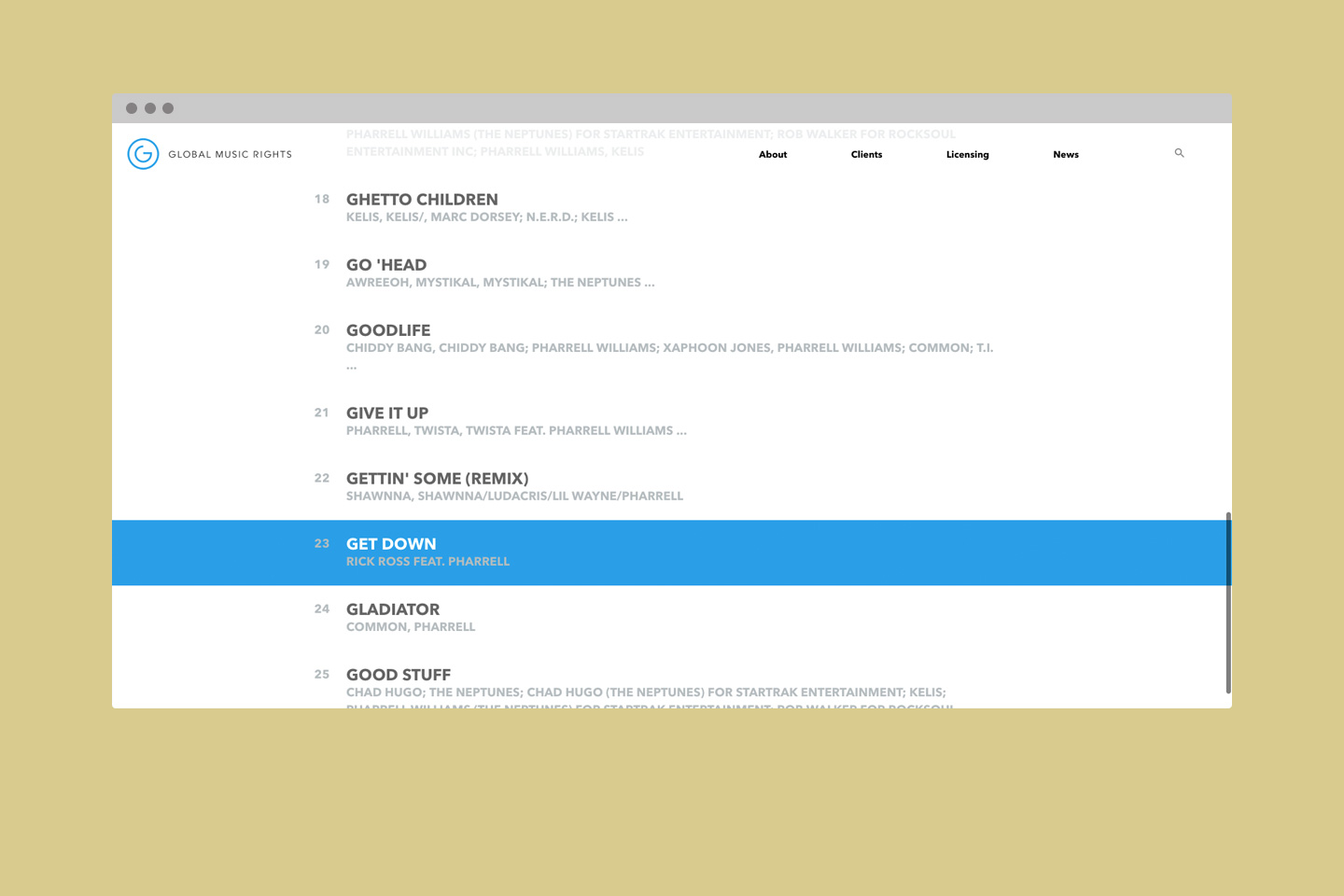Viewport: 1344px width, 896px height.
Task: Select the Go 'Head song title
Action: click(386, 265)
